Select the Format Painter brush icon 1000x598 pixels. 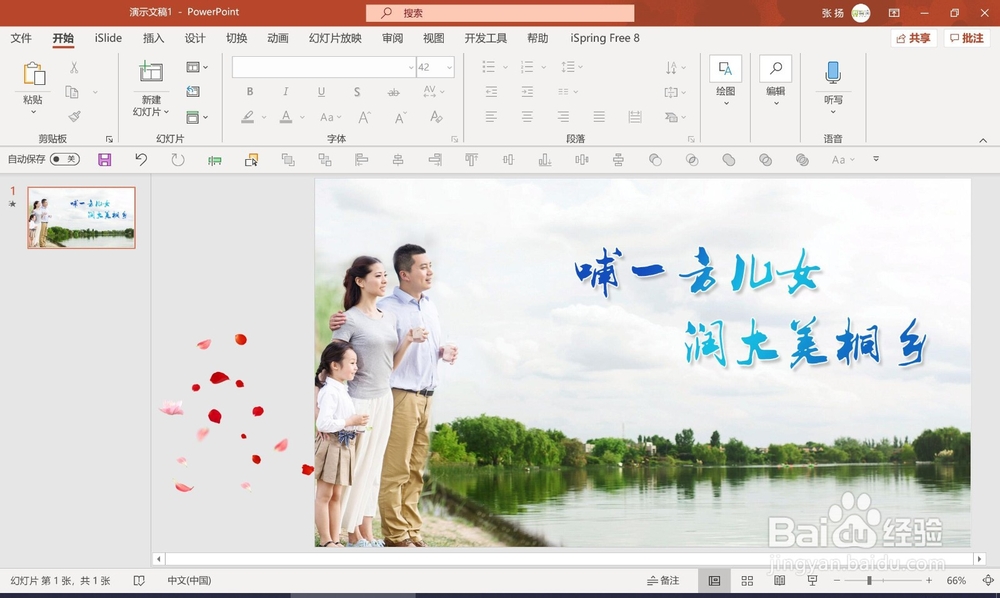pos(74,117)
